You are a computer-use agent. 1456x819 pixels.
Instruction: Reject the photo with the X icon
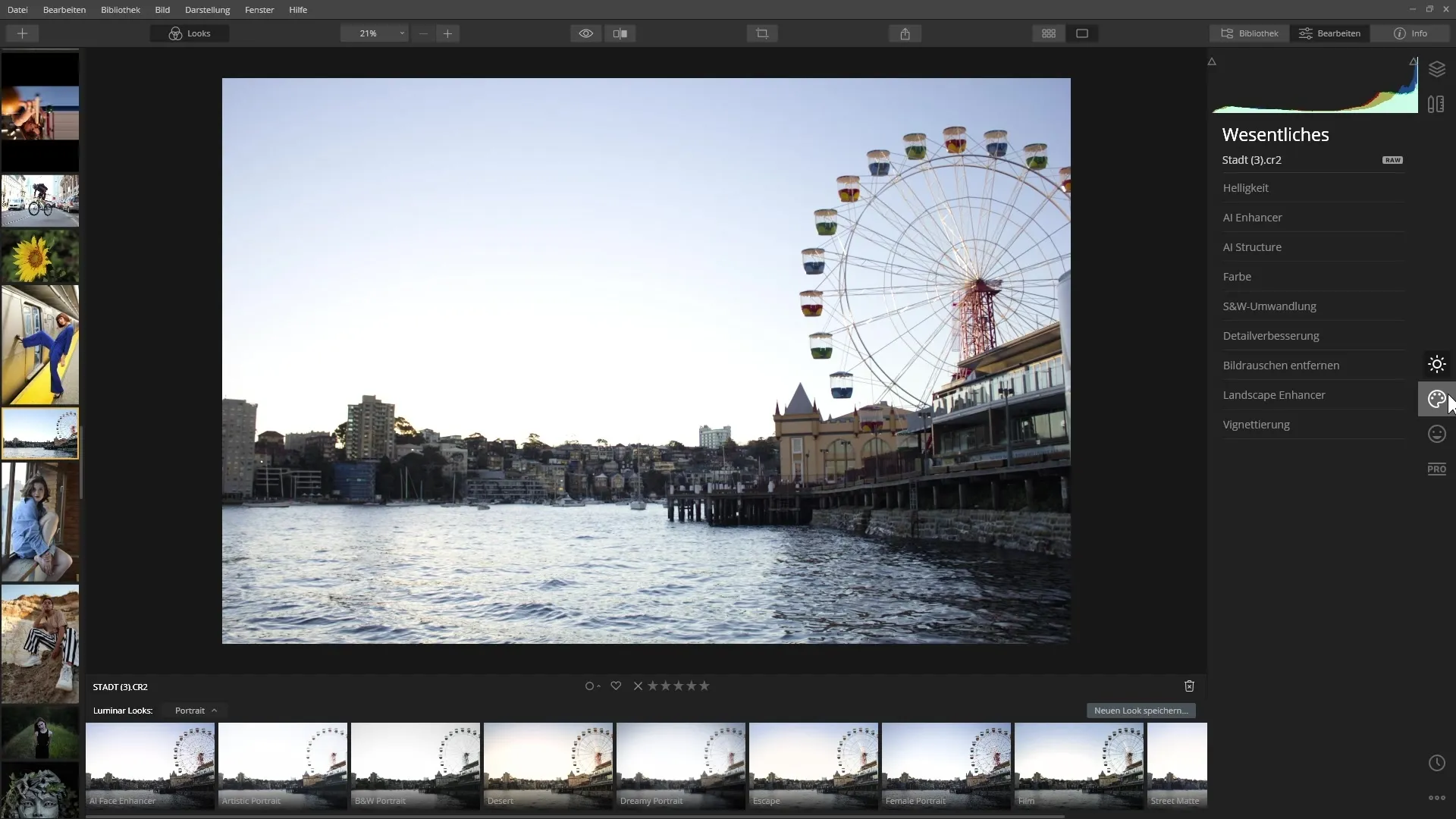point(638,686)
